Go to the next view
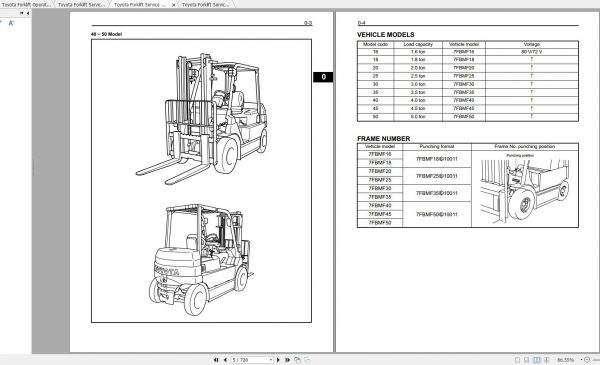The width and height of the screenshot is (600, 365). pyautogui.click(x=307, y=360)
